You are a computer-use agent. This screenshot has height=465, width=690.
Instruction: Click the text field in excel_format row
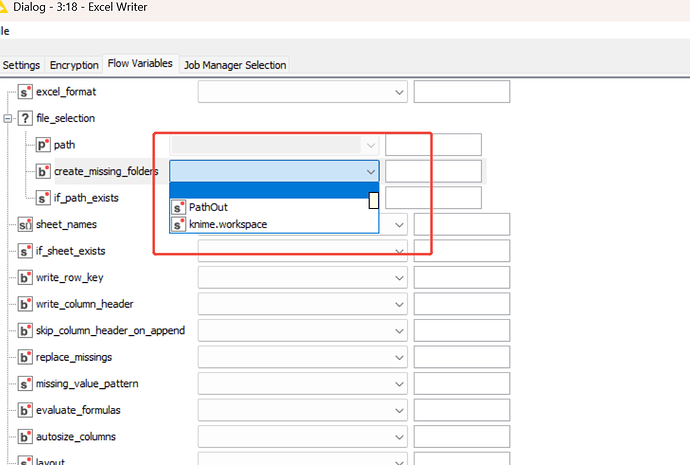[x=461, y=92]
